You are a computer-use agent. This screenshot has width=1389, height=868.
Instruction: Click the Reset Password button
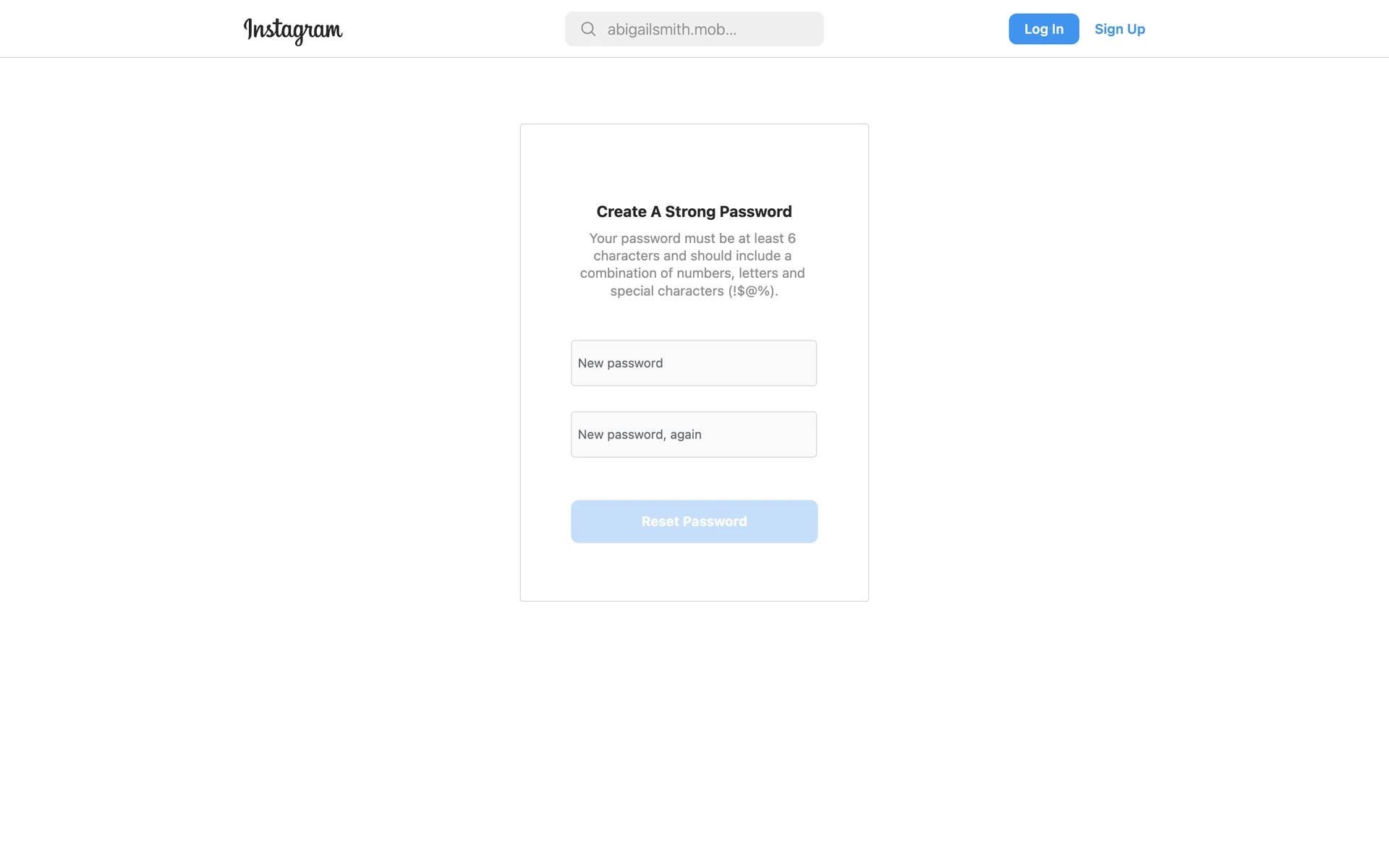click(x=694, y=522)
